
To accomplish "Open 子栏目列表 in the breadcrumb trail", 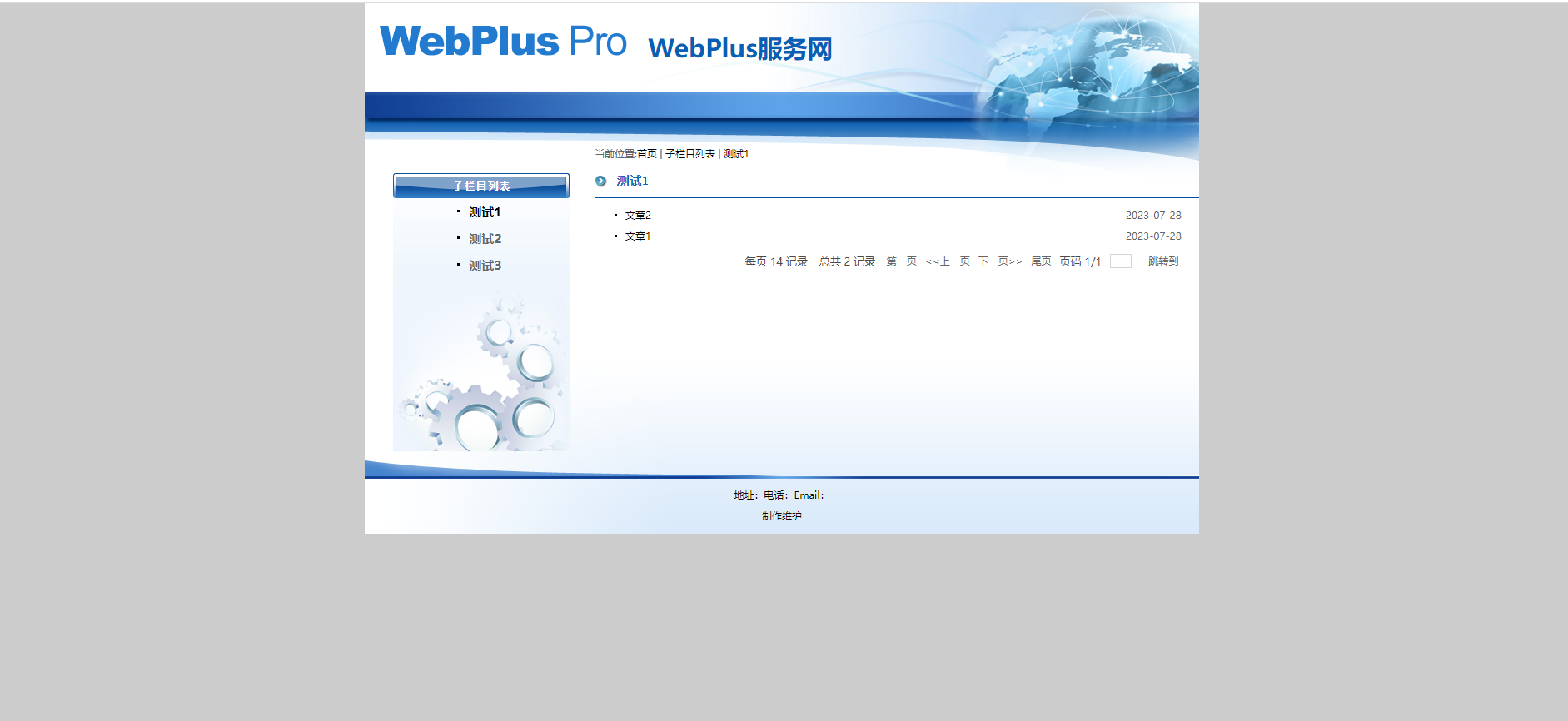I will pos(690,154).
